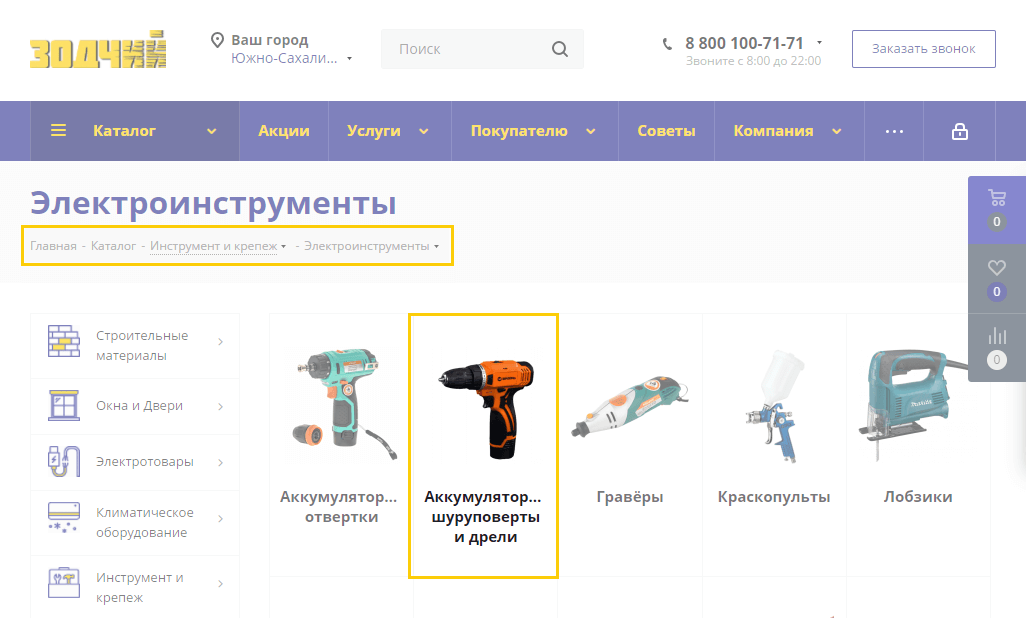The image size is (1026, 624).
Task: Open the Акции menu item
Action: 283,131
